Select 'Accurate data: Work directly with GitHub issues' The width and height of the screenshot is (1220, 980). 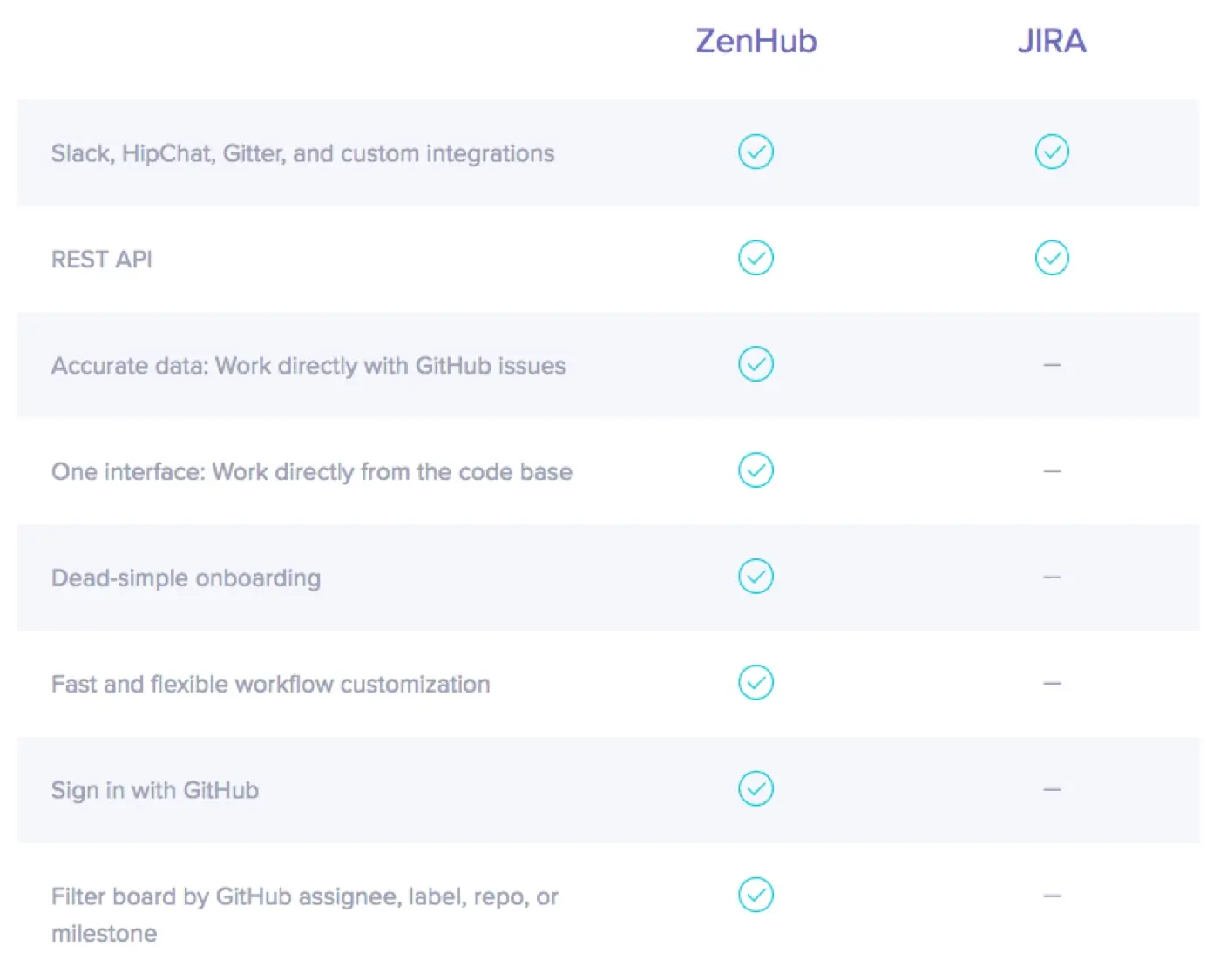(308, 366)
